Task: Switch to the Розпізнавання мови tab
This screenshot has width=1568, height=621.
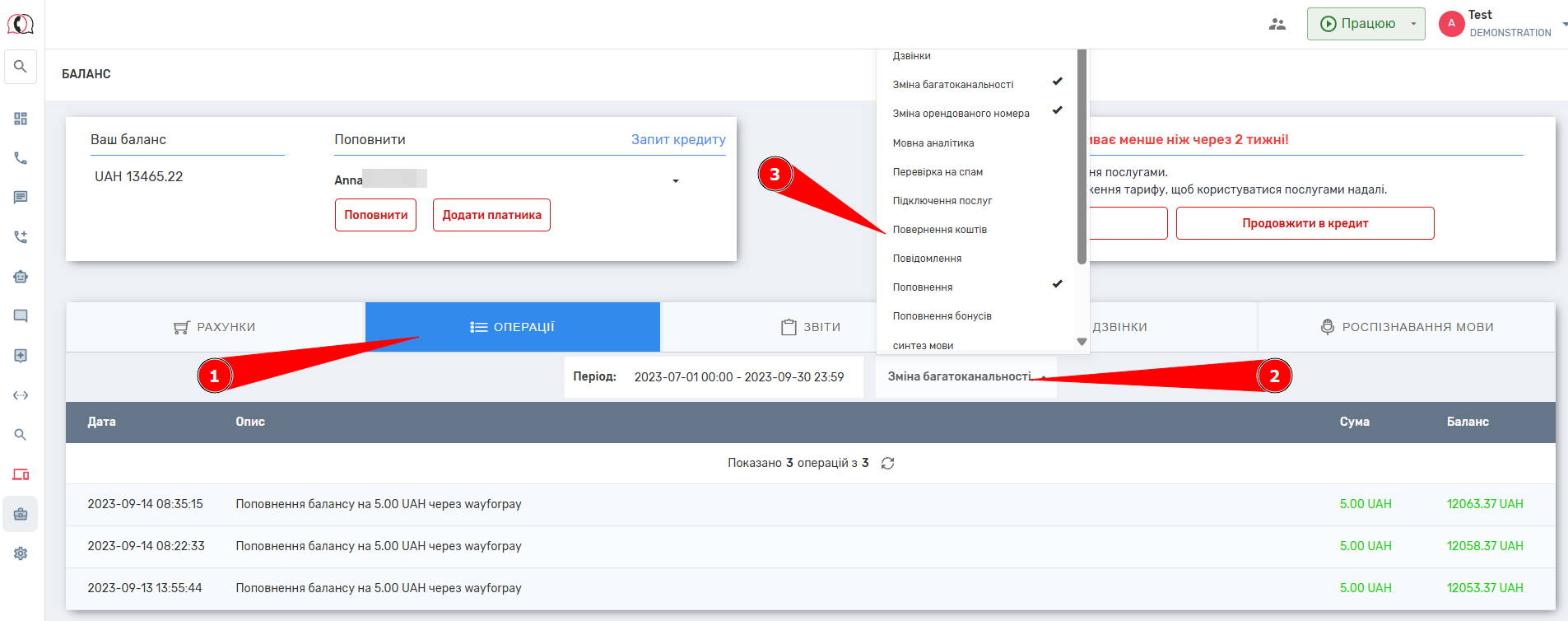Action: tap(1407, 327)
